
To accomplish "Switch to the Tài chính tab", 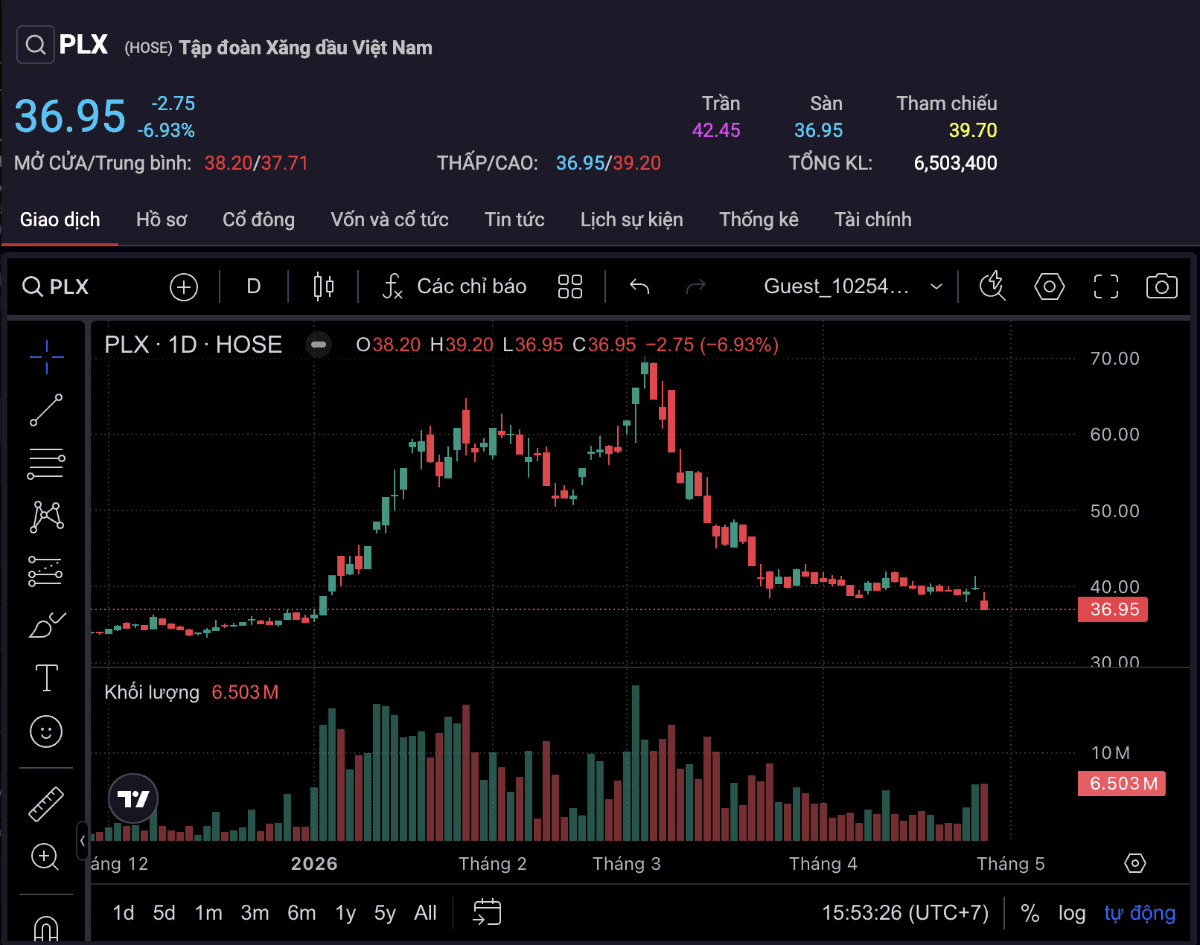I will pyautogui.click(x=872, y=219).
